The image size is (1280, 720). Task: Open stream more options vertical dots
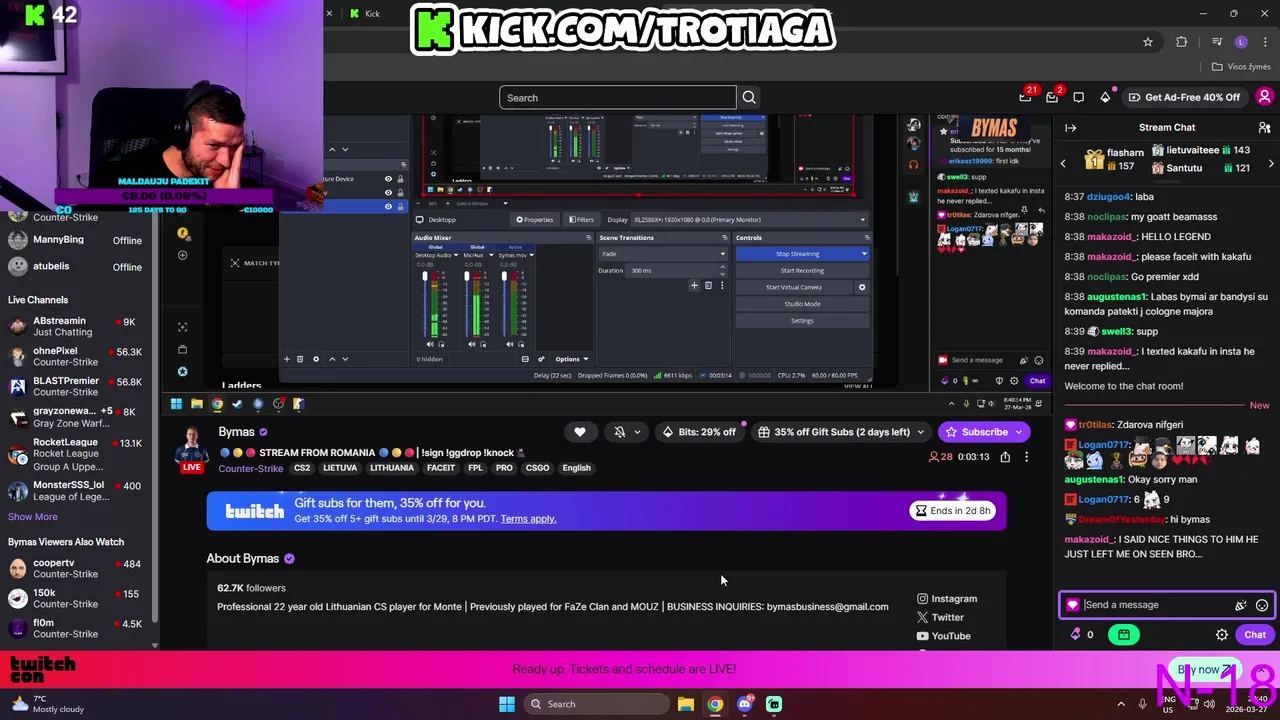pos(1026,457)
